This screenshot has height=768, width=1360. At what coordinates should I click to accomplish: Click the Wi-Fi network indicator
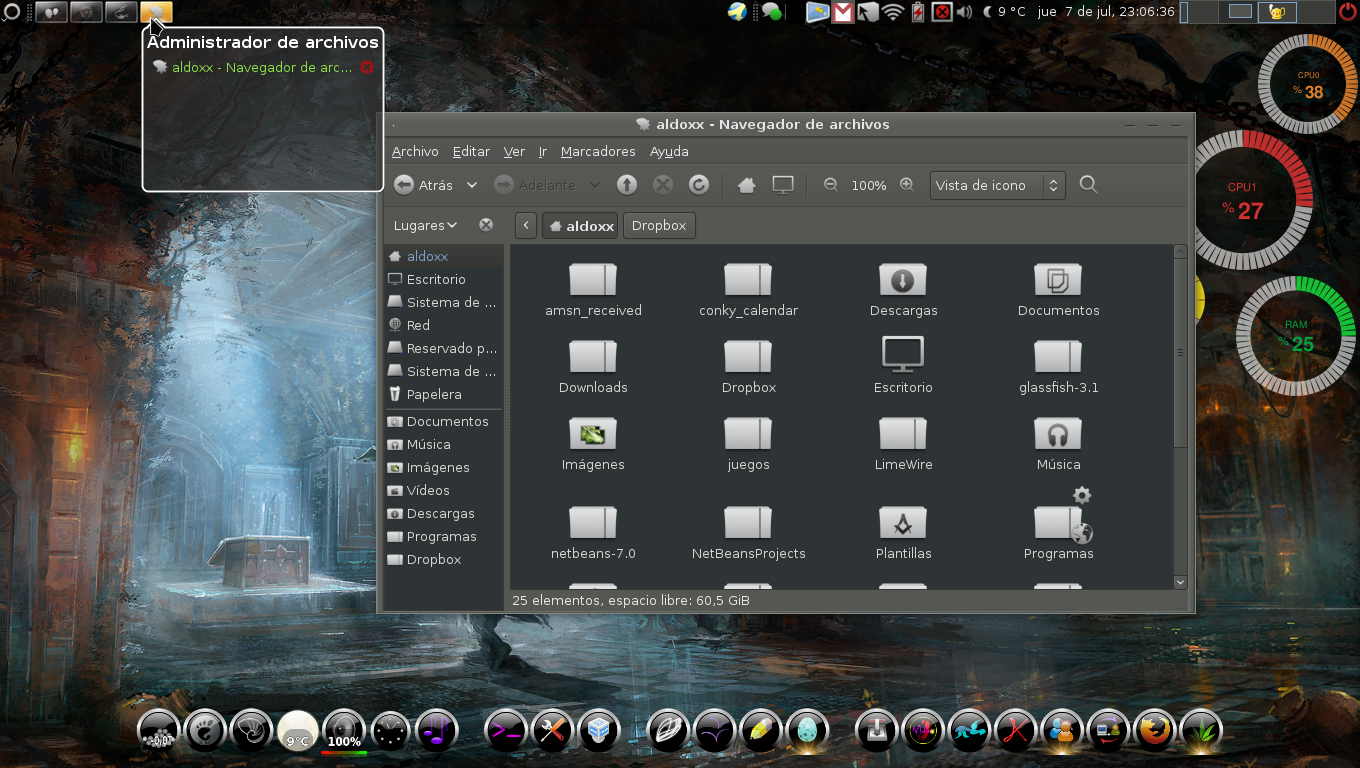point(892,12)
